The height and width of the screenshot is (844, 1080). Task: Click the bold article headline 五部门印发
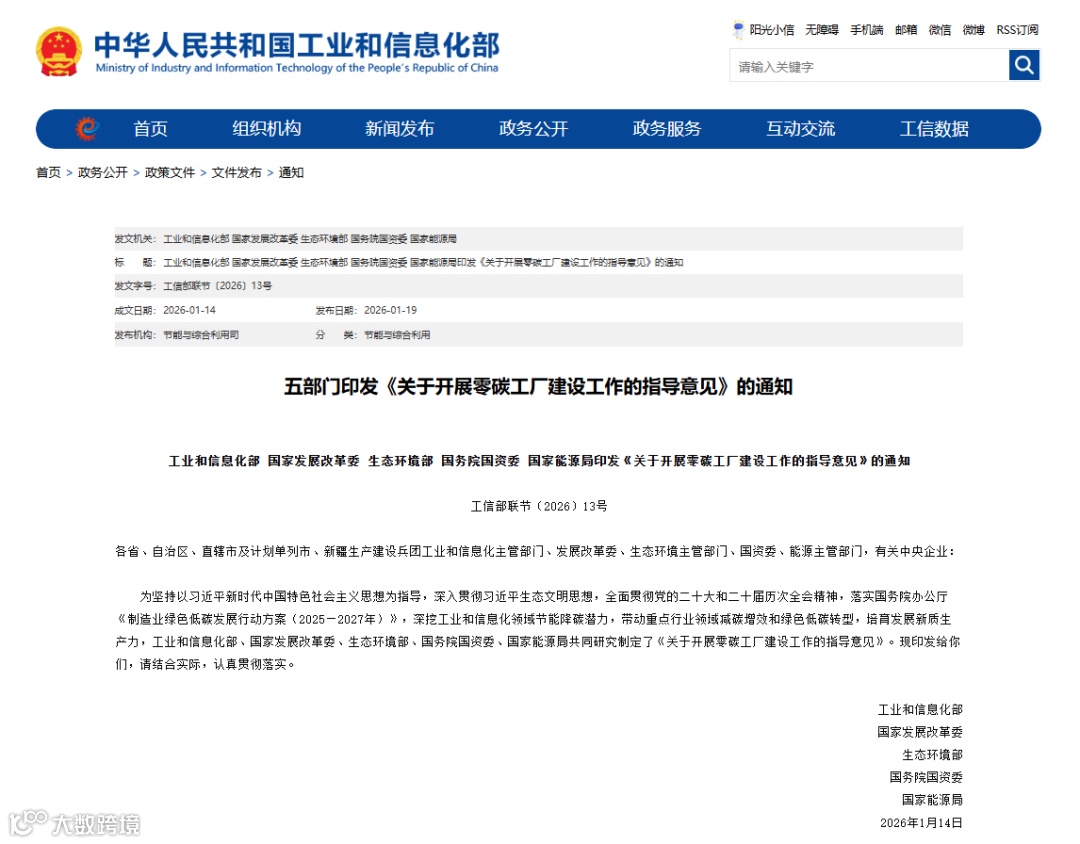click(x=538, y=387)
